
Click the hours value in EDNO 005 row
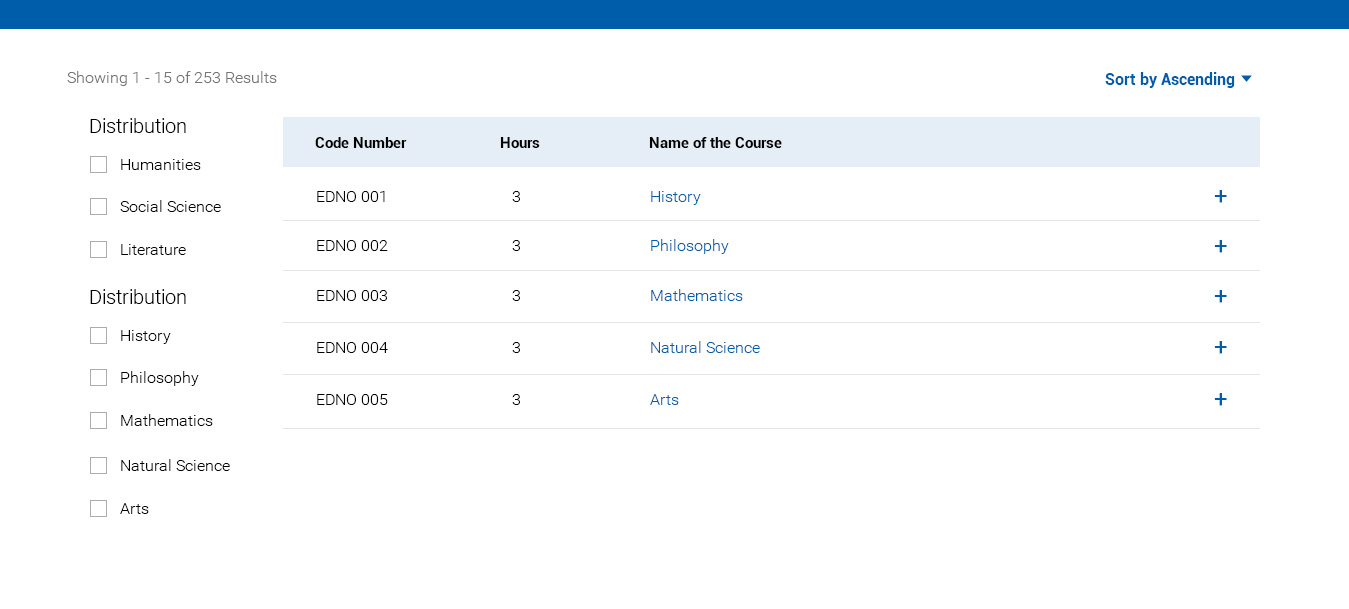point(516,400)
